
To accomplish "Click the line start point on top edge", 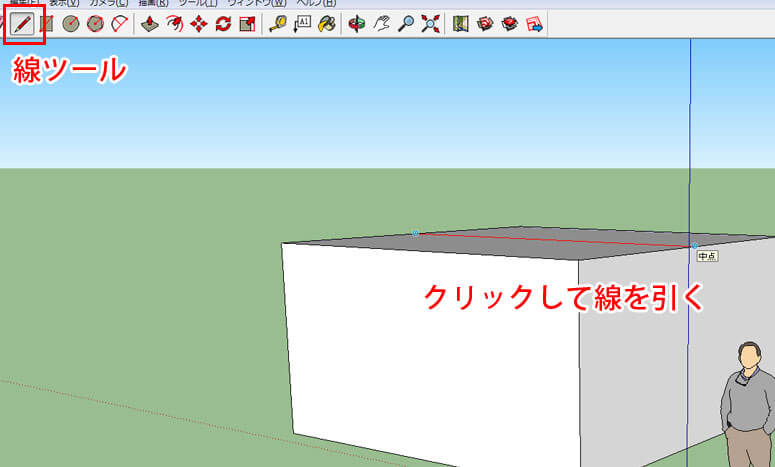I will click(x=415, y=233).
